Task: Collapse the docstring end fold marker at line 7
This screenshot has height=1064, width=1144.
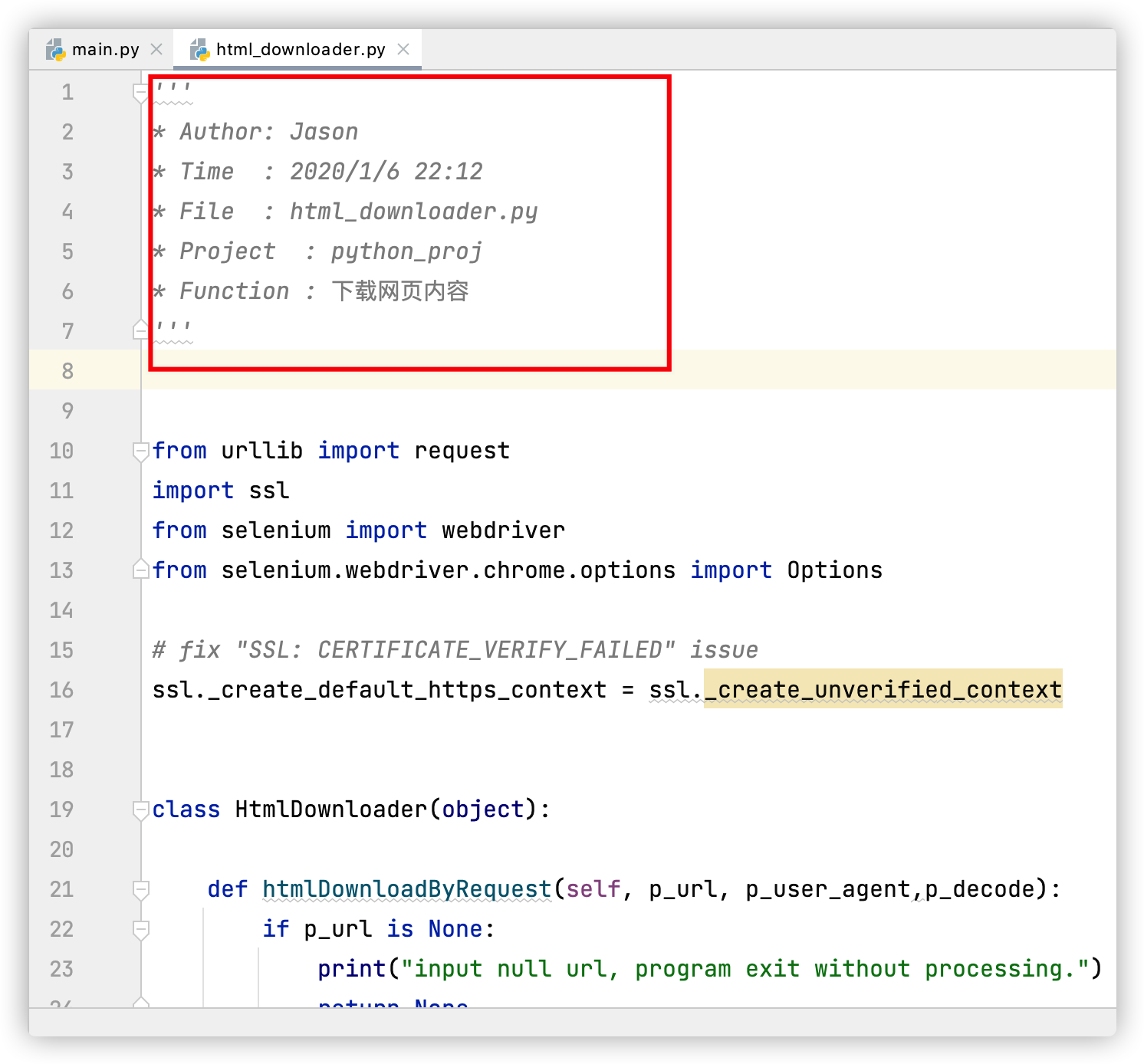Action: pyautogui.click(x=141, y=330)
